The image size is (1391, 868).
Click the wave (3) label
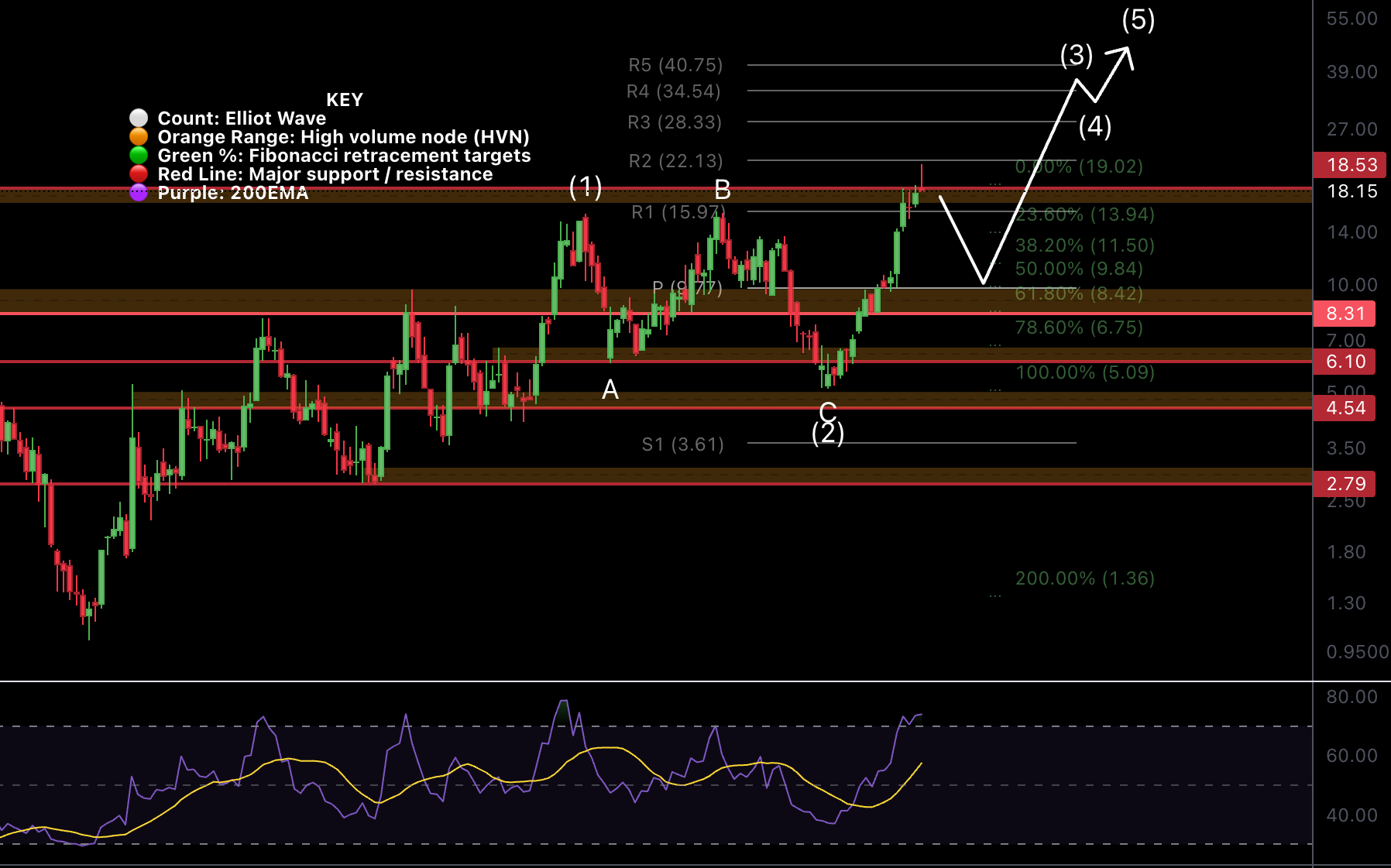[1077, 55]
